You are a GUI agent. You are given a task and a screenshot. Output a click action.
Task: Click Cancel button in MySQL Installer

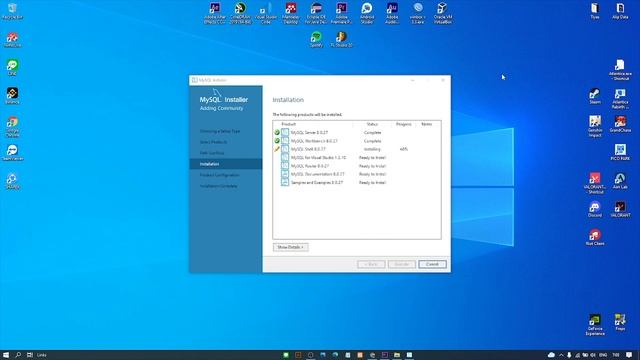(432, 264)
